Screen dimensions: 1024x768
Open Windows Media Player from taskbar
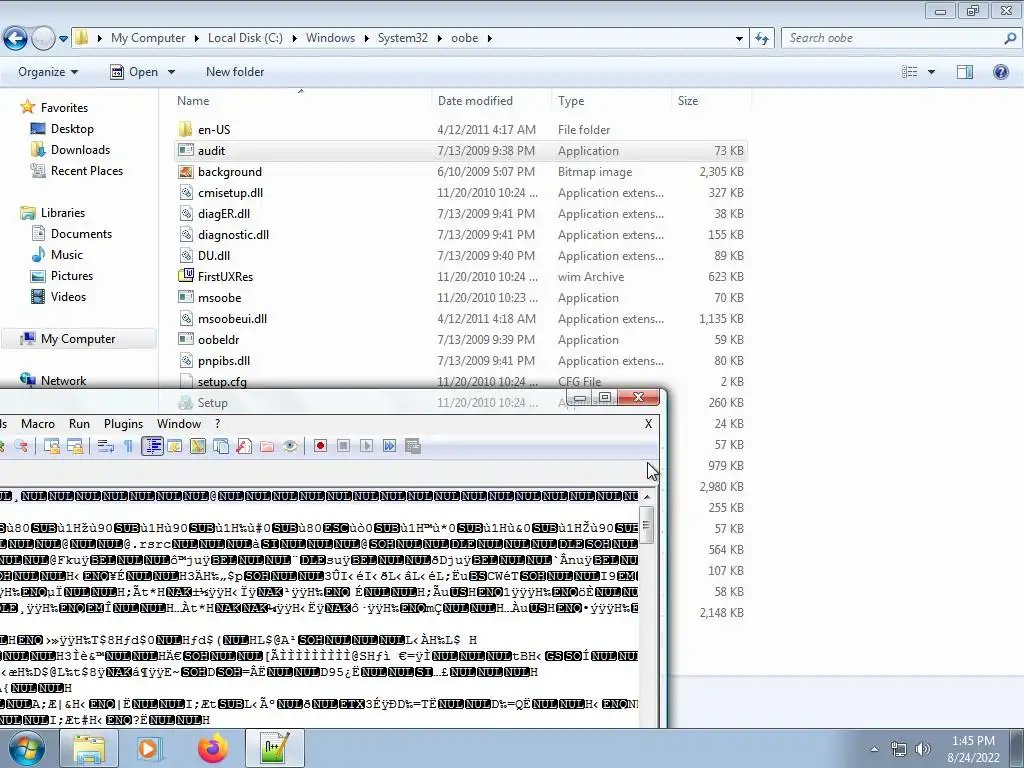(x=150, y=748)
